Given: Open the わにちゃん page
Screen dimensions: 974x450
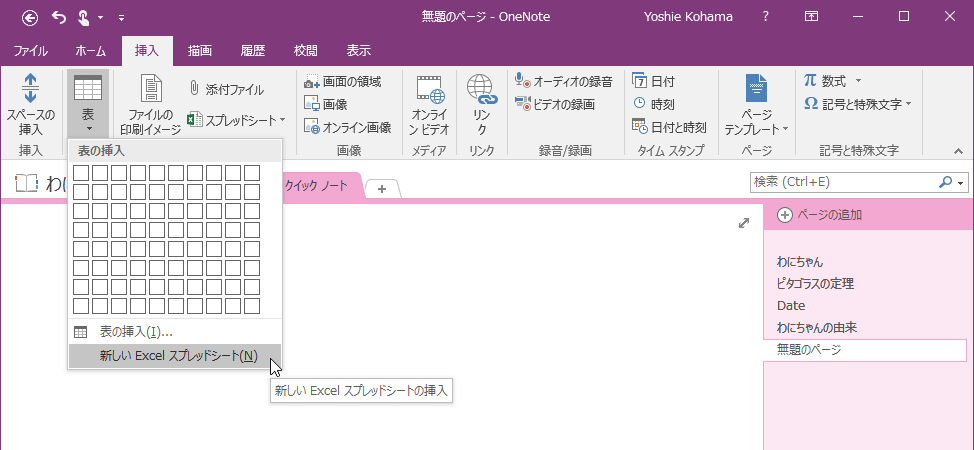Looking at the screenshot, I should [799, 262].
